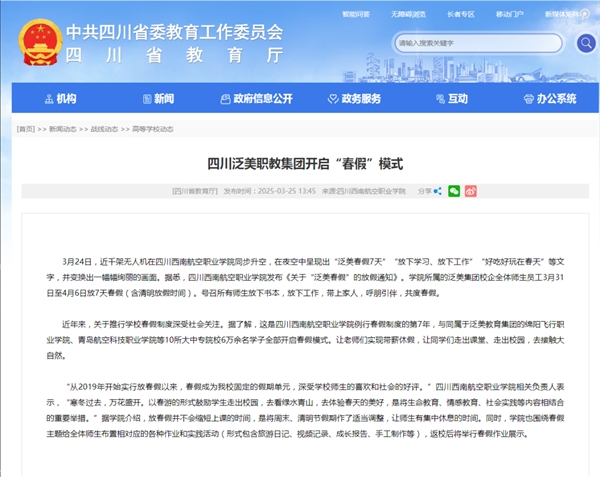Viewport: 600px width, 477px height.
Task: Open 高等学校动态 breadcrumb link
Action: coord(153,130)
